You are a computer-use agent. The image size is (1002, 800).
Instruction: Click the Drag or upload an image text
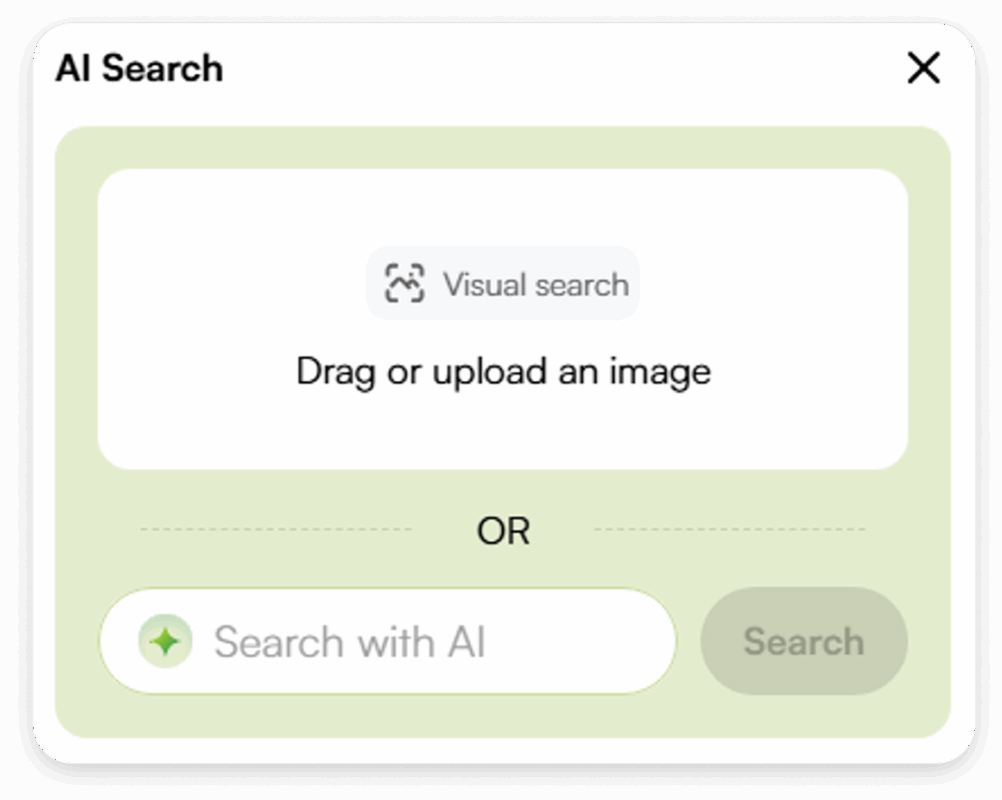(x=503, y=372)
